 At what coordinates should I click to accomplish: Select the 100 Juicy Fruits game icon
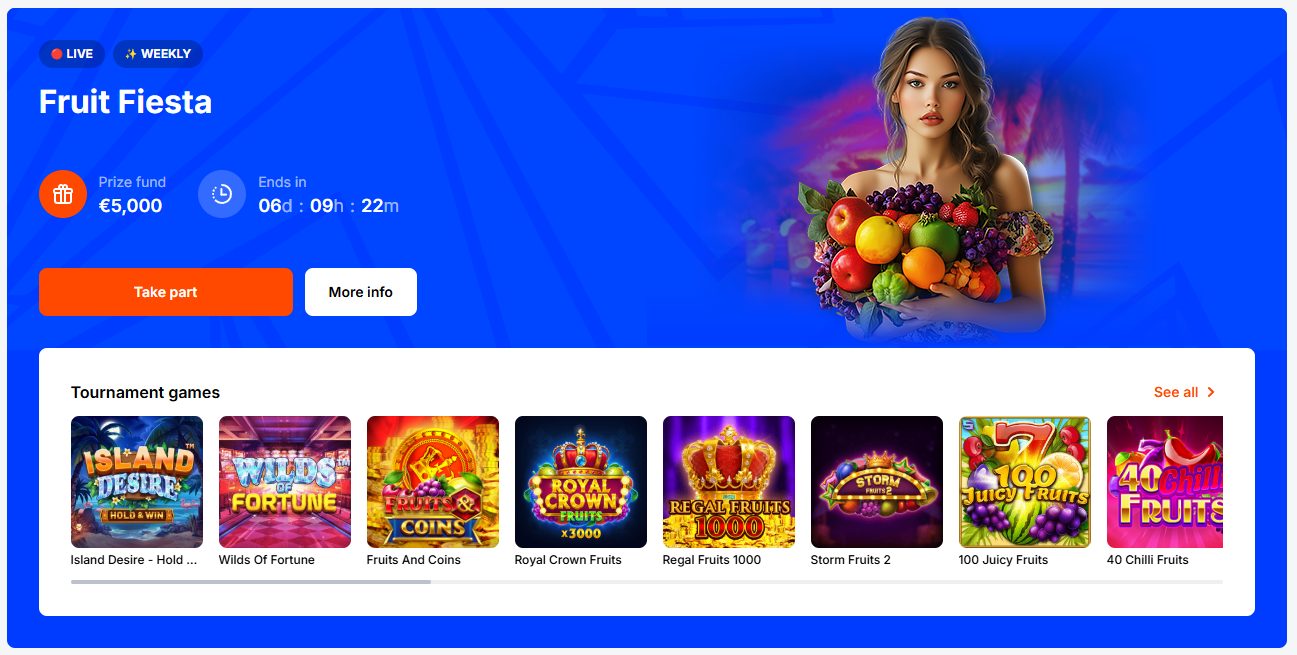click(1025, 482)
